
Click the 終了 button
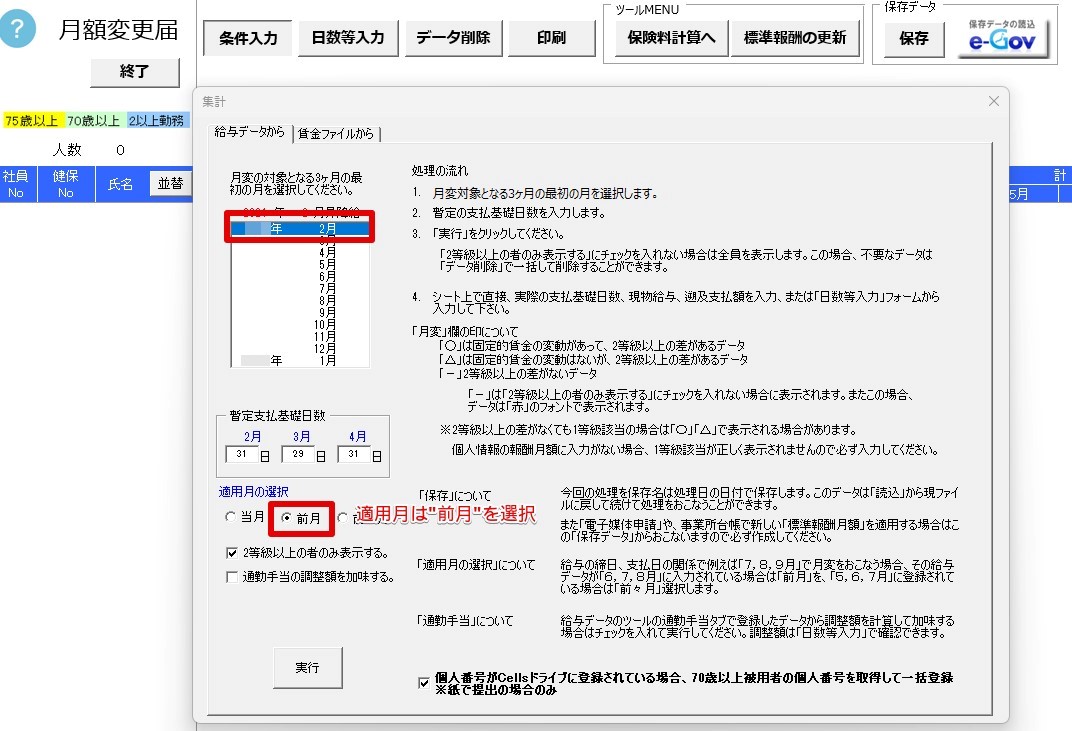tap(135, 72)
